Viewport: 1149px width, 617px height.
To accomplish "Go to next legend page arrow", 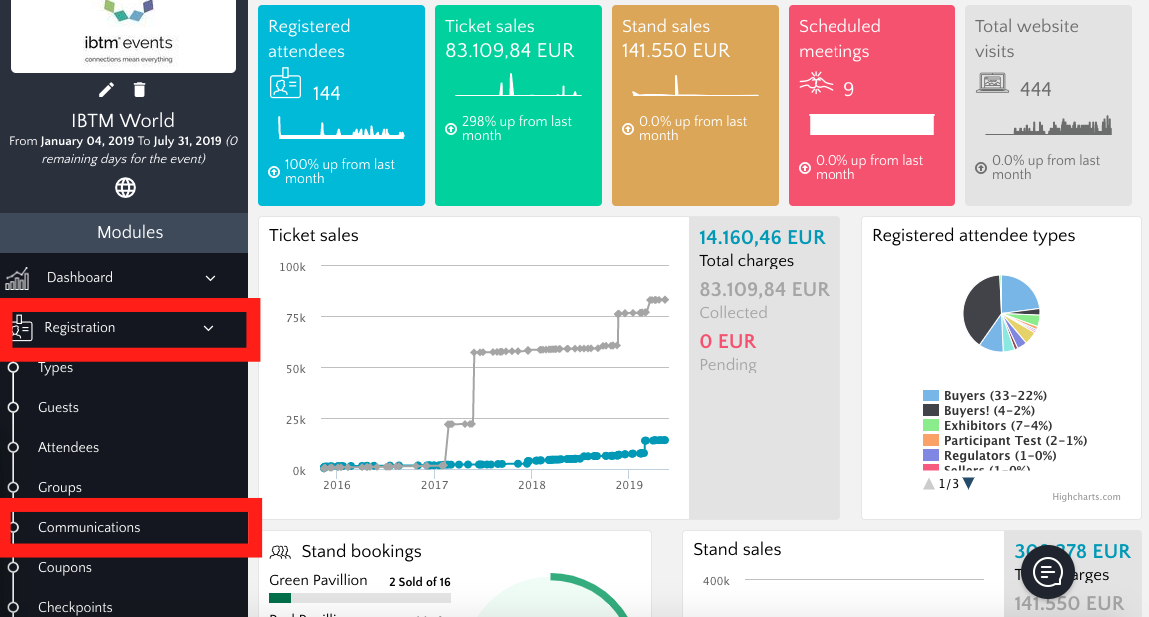I will (x=968, y=484).
